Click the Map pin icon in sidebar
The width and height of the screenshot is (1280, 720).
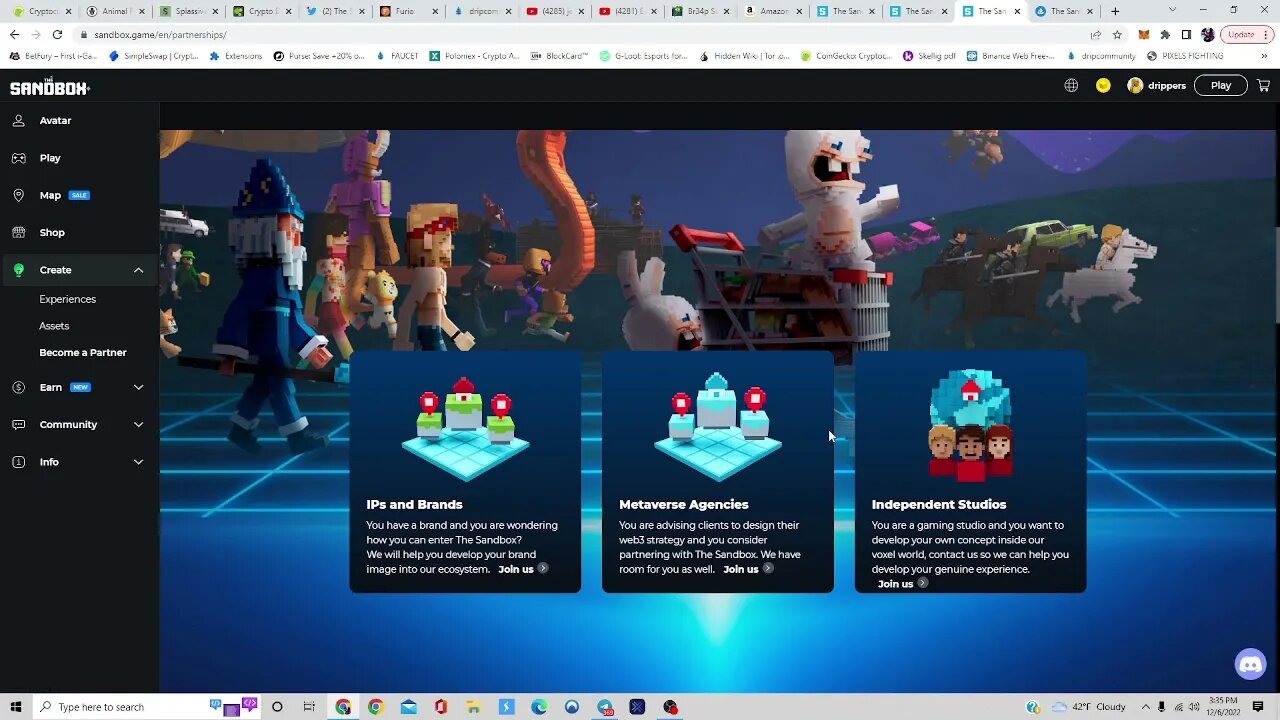tap(18, 195)
